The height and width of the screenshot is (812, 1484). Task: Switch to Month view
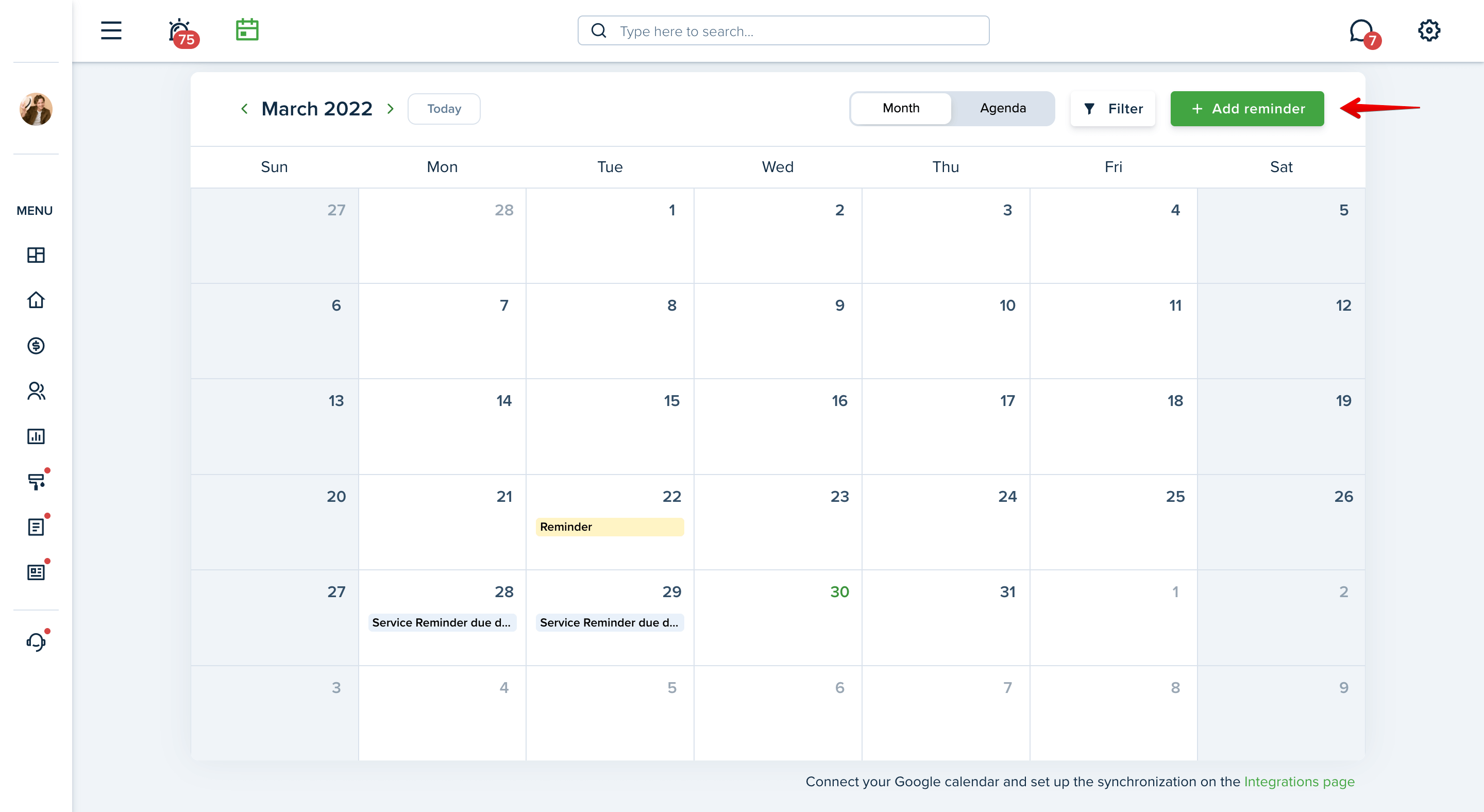point(901,108)
